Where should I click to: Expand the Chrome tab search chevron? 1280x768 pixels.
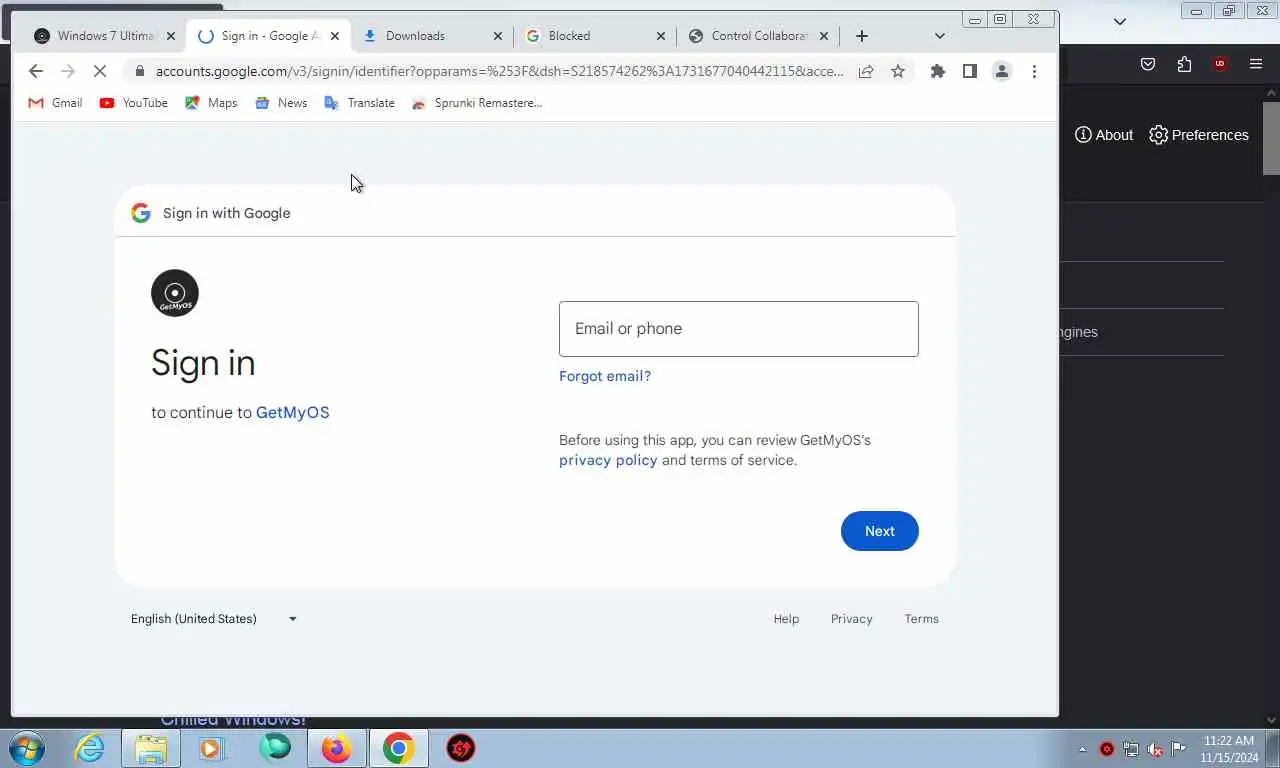coord(939,36)
